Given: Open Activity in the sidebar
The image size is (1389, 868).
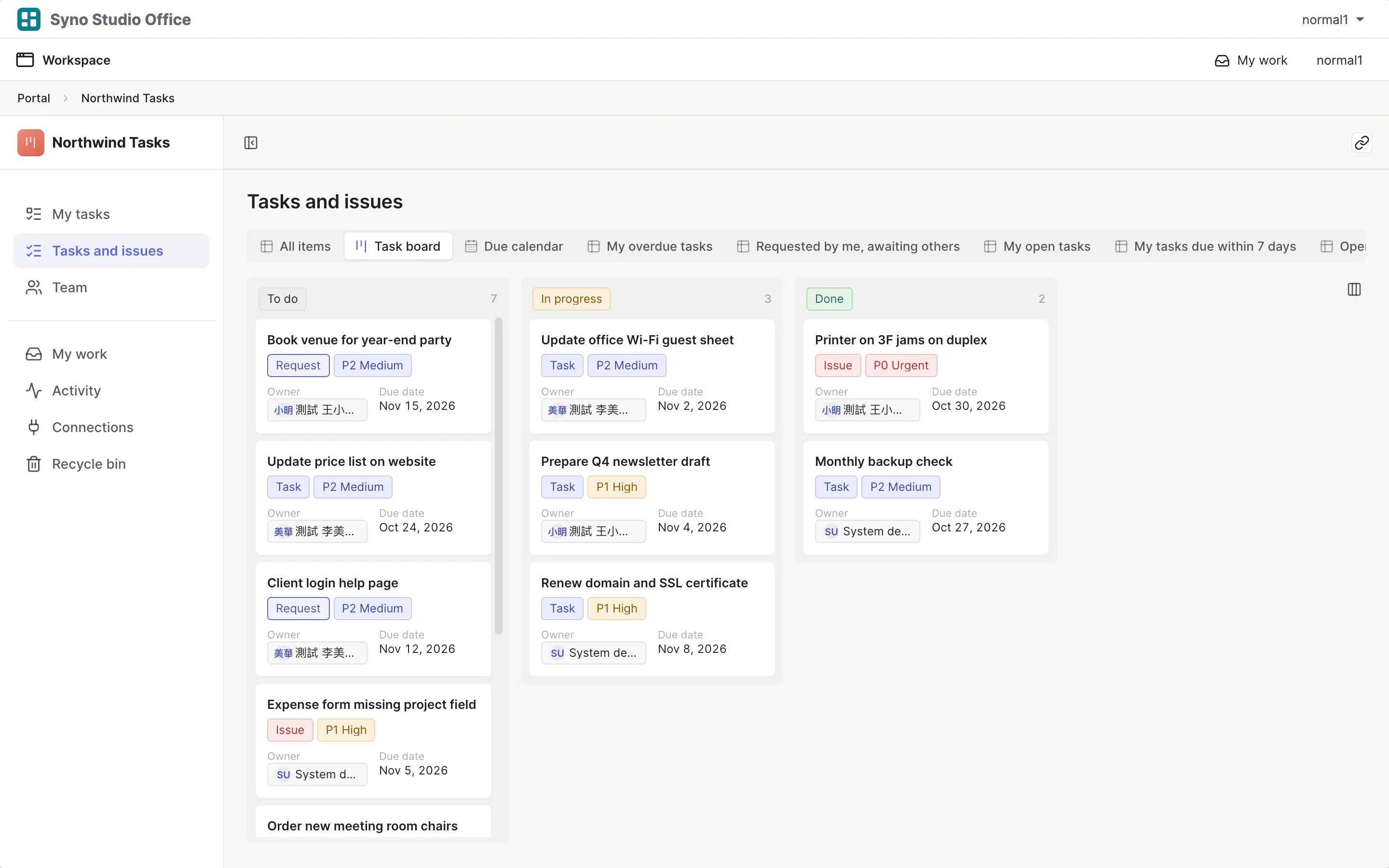Looking at the screenshot, I should pos(111,391).
